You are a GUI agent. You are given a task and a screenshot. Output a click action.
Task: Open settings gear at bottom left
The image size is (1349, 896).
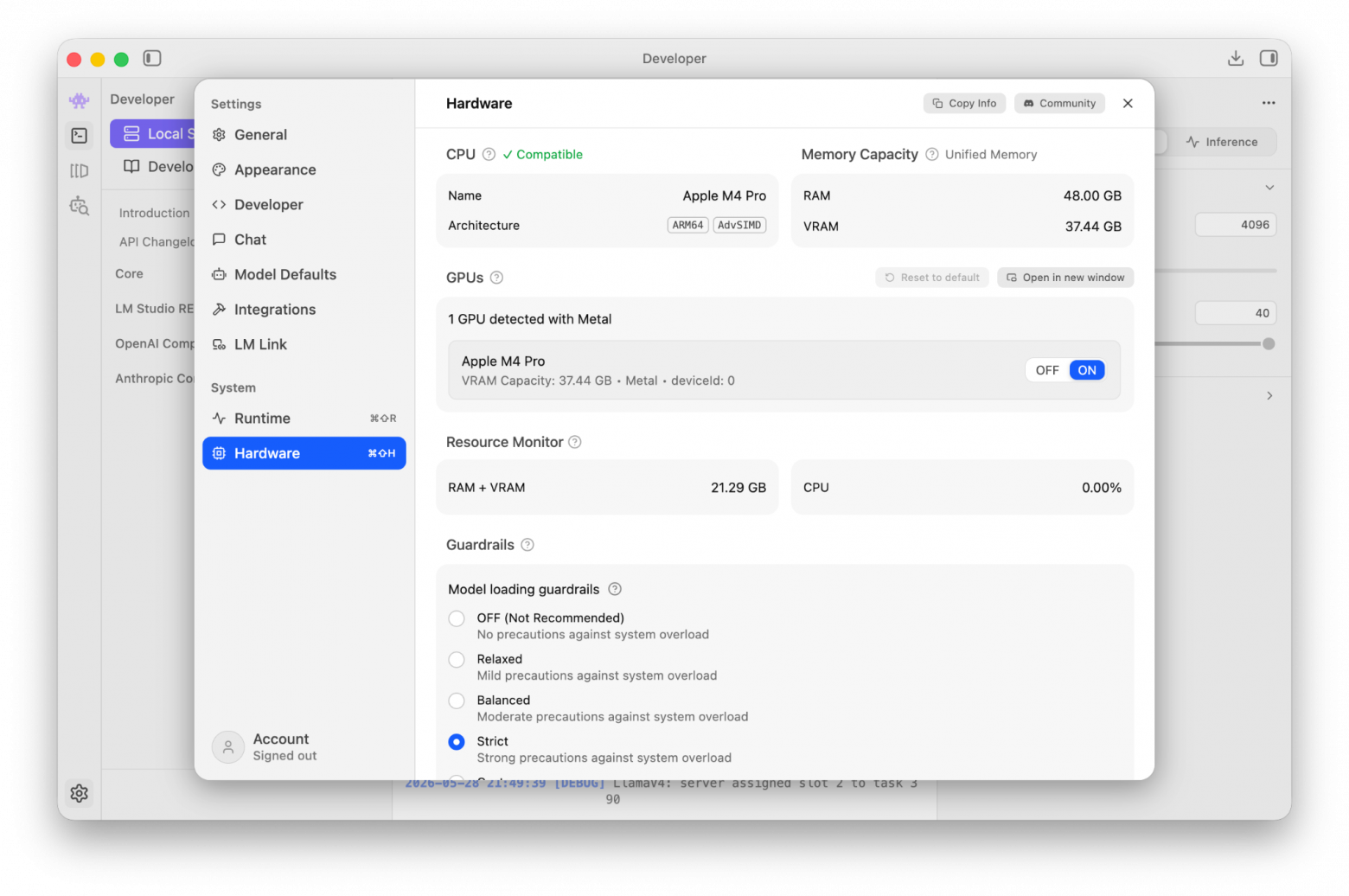(80, 794)
